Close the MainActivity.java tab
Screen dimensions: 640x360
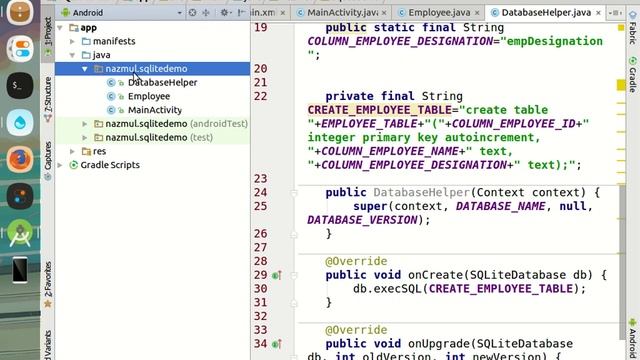click(384, 13)
